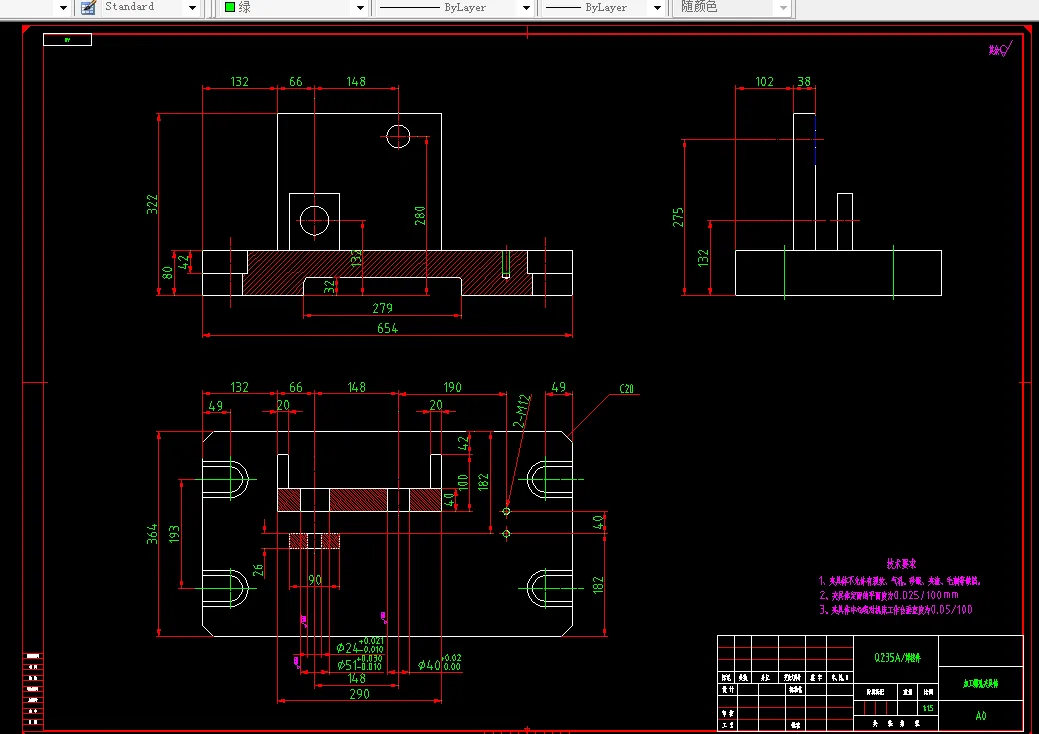Select the 190 dimension in plan view
1039x734 pixels.
pyautogui.click(x=453, y=387)
